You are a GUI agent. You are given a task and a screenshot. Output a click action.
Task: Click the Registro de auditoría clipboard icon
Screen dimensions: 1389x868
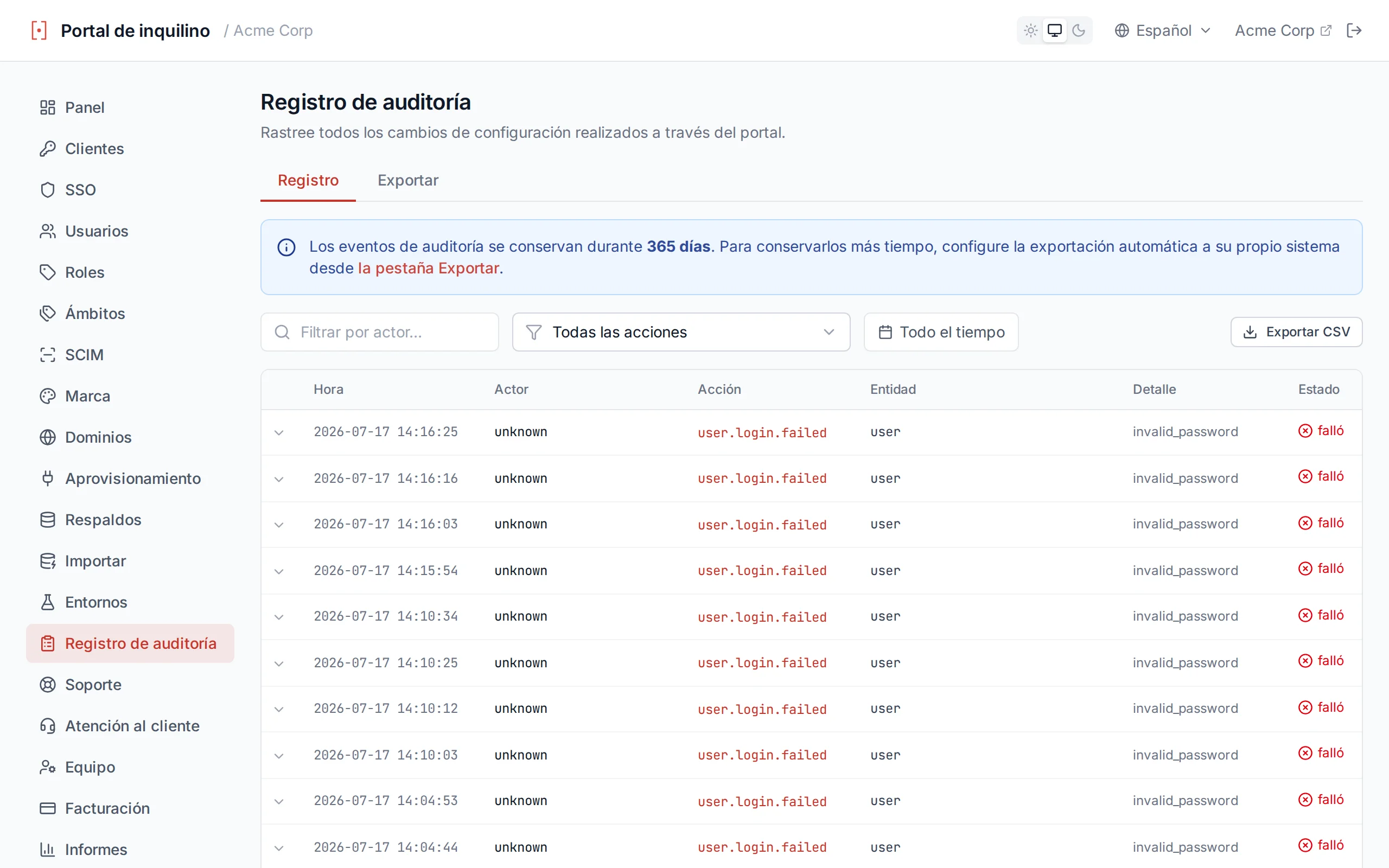click(48, 643)
